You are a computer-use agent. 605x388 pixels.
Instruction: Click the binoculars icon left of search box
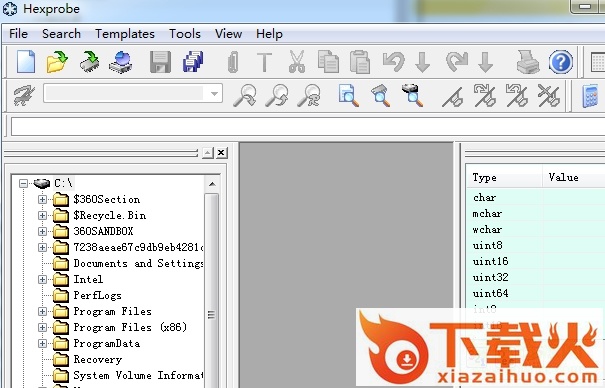(24, 95)
